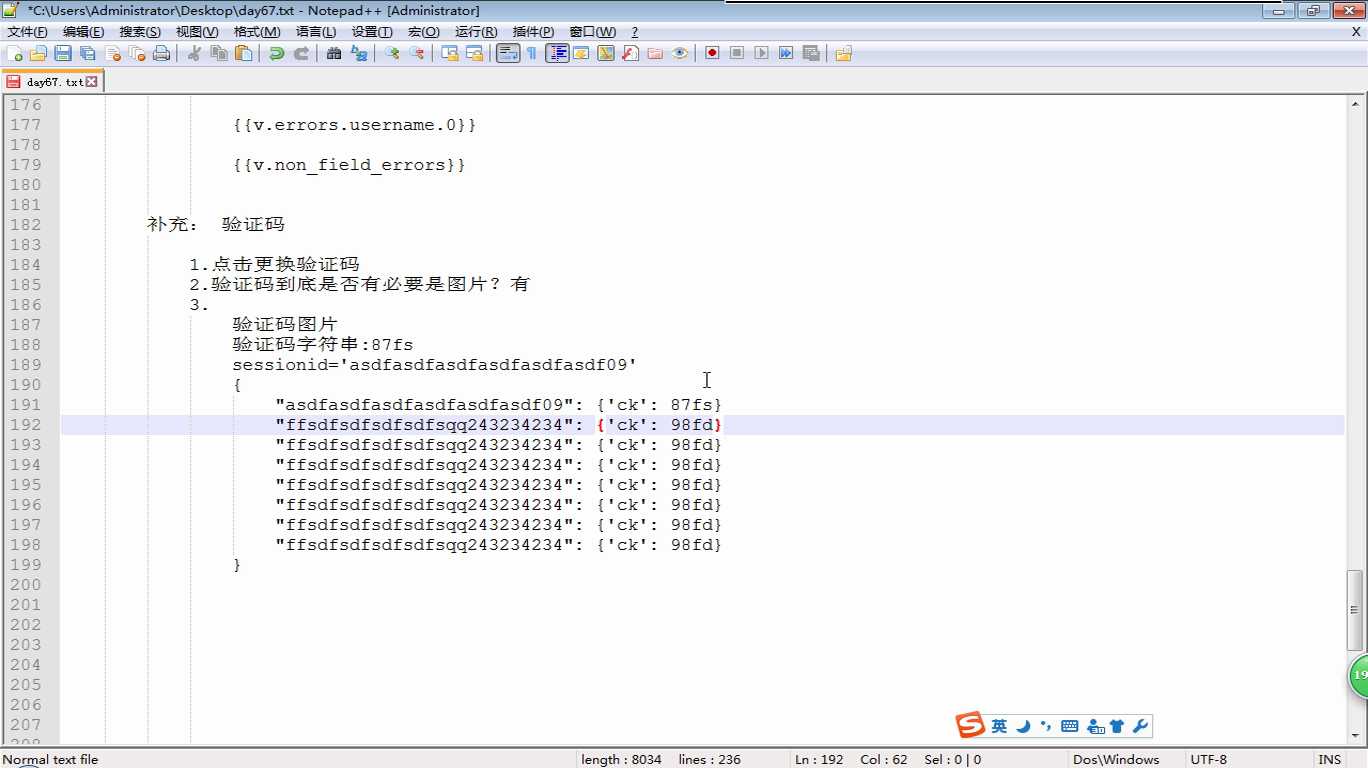Click the vertical scrollbar thumb
The width and height of the screenshot is (1368, 768).
pyautogui.click(x=1356, y=611)
